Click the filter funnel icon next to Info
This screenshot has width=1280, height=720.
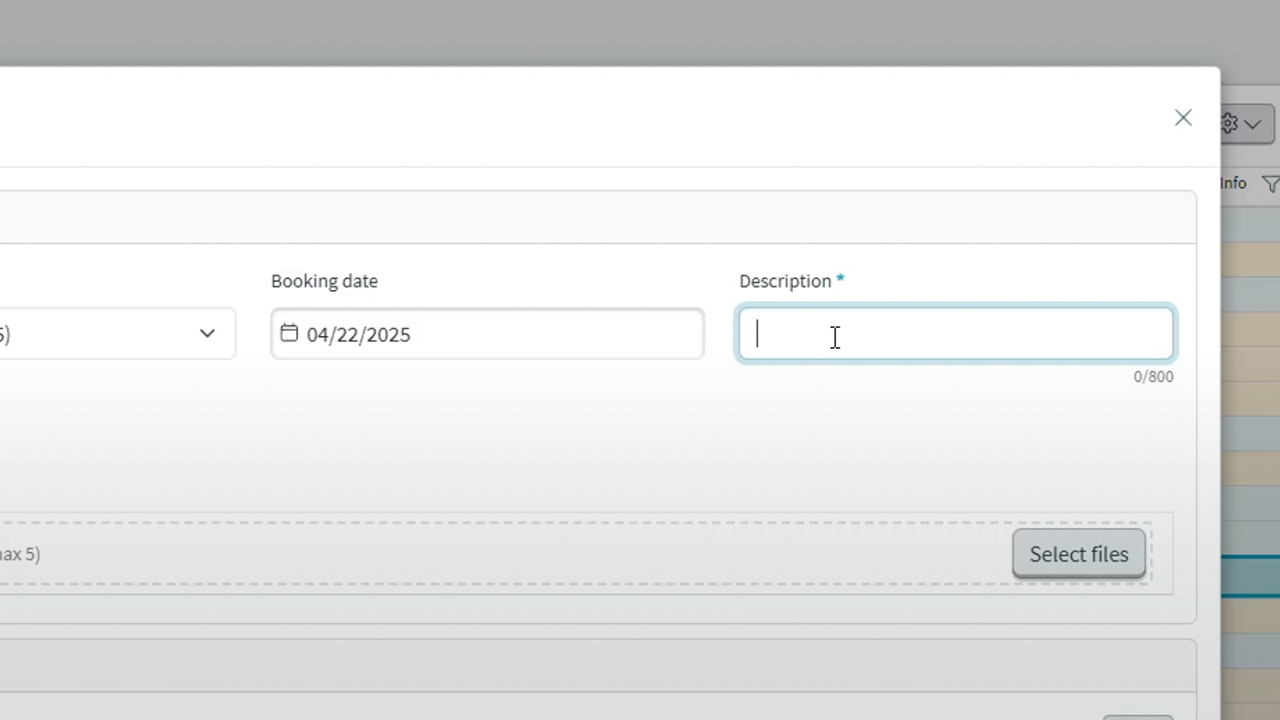(x=1270, y=184)
